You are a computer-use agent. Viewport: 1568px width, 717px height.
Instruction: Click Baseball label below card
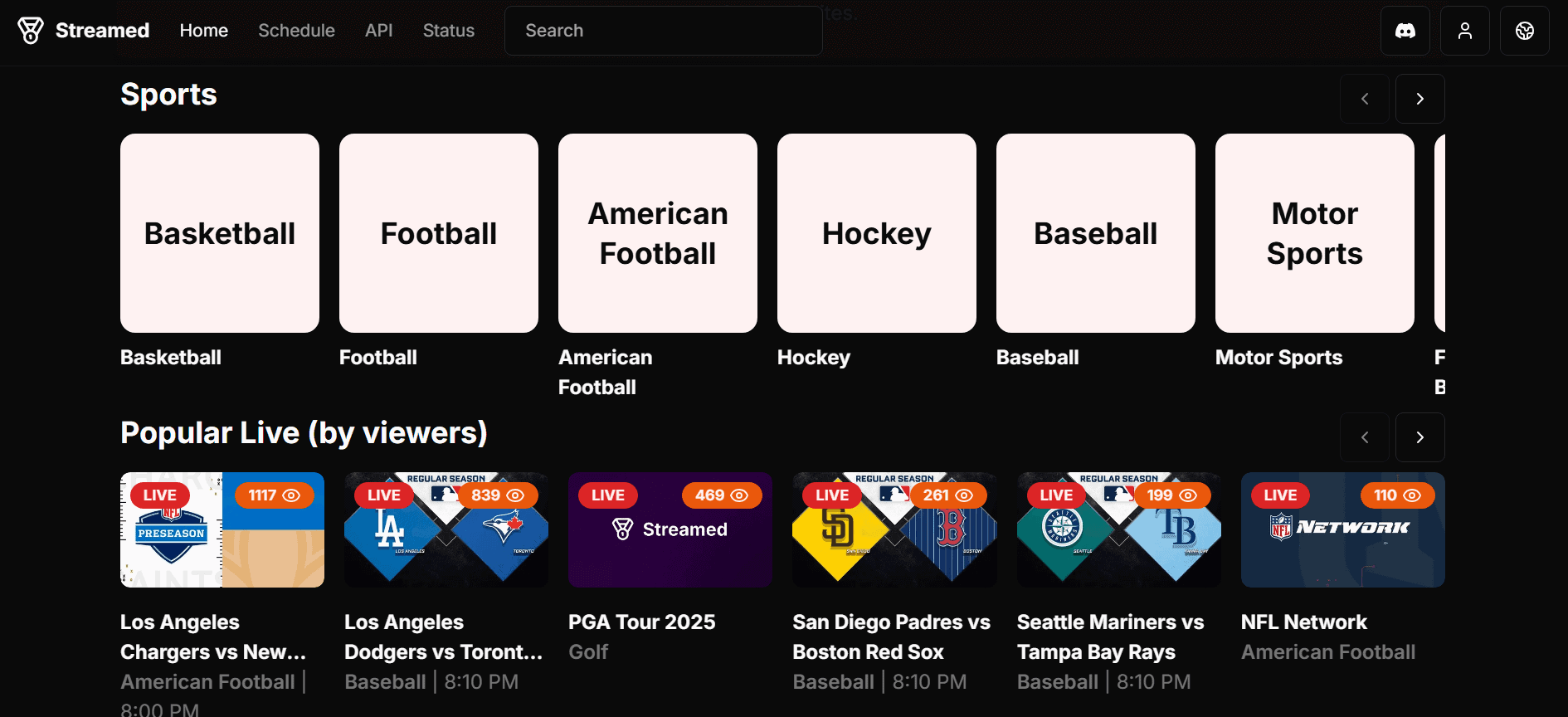[x=1038, y=358]
